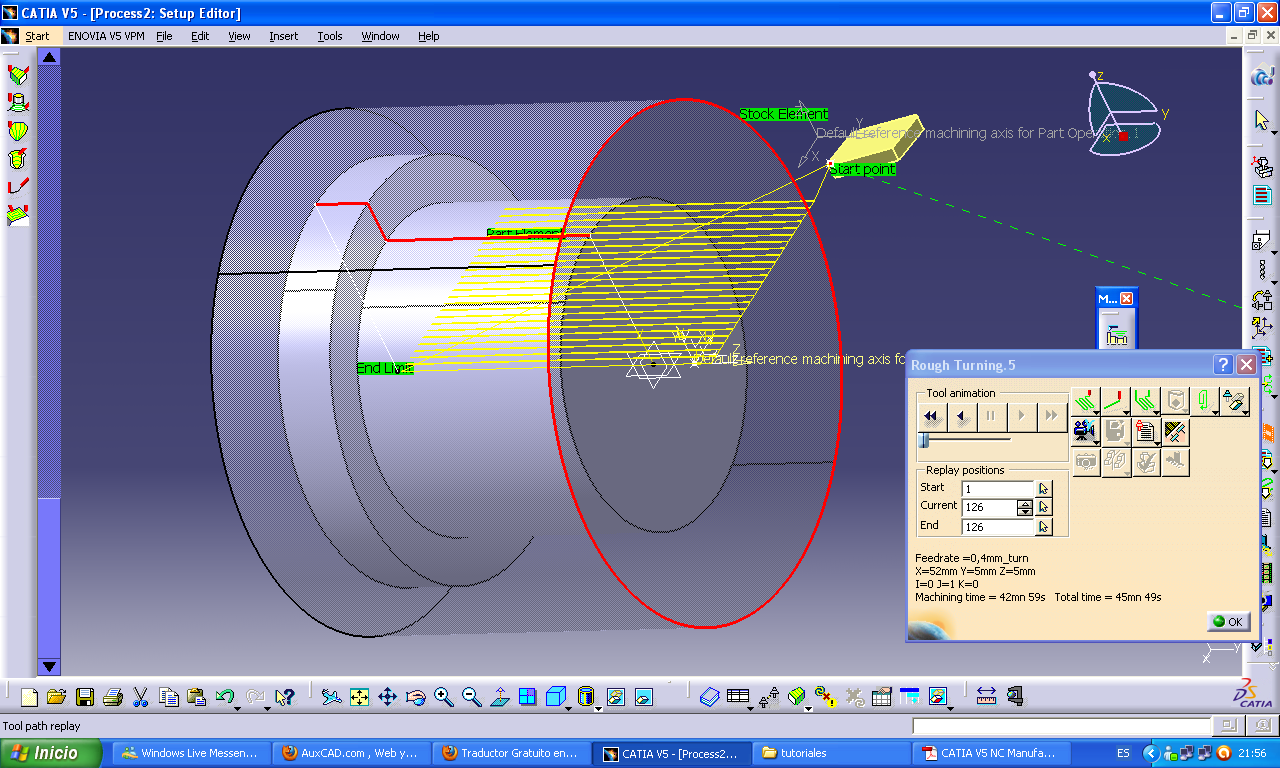This screenshot has width=1280, height=768.
Task: Select the Rotate view icon
Action: (x=416, y=697)
